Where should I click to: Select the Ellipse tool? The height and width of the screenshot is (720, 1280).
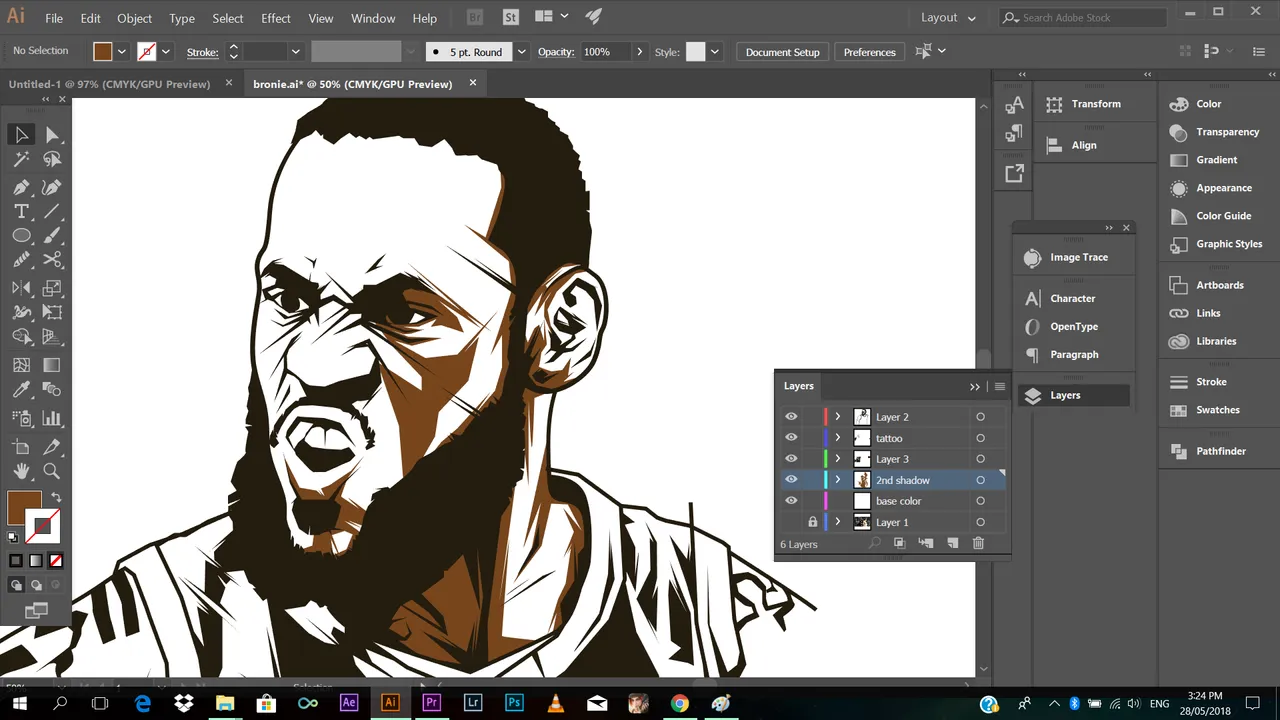(21, 236)
